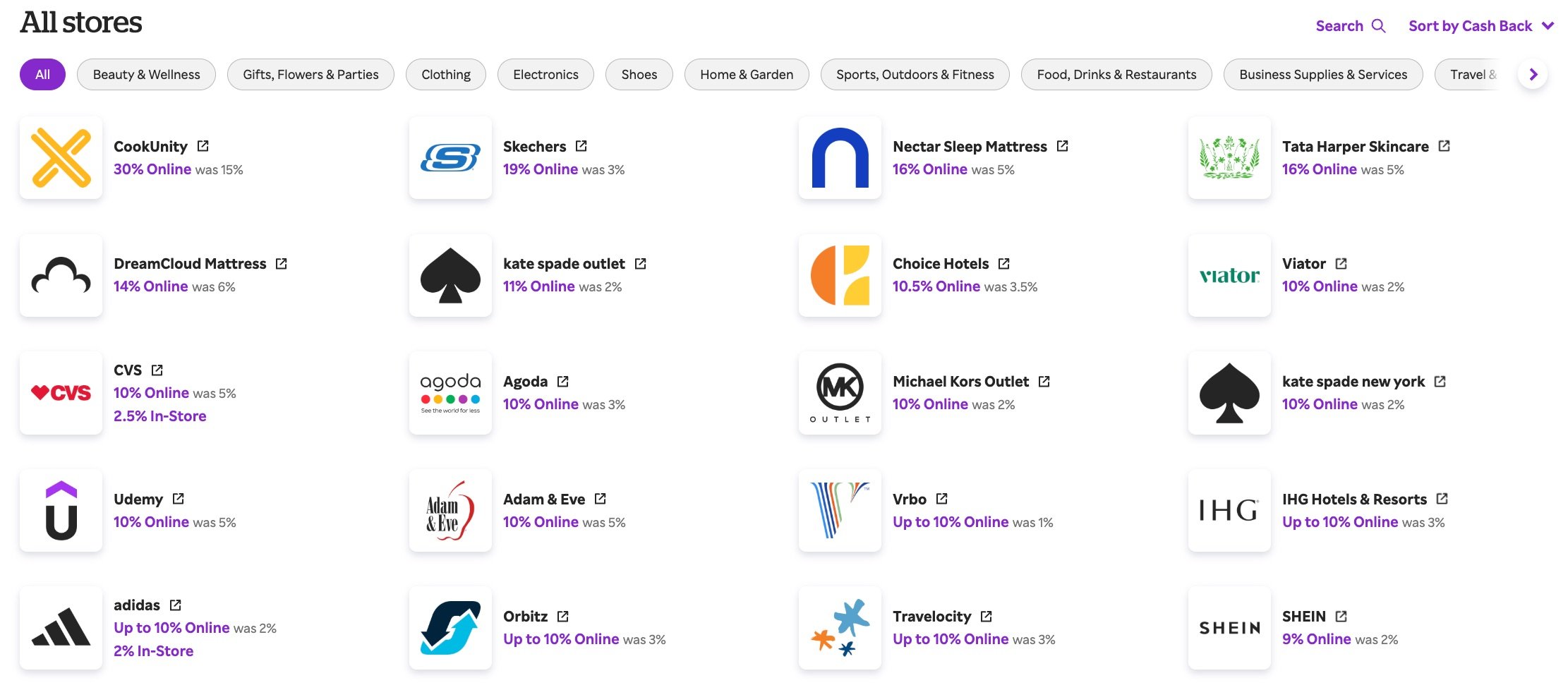Viewport: 1568px width, 690px height.
Task: Click the Skechers 19% Online offer
Action: [x=541, y=169]
